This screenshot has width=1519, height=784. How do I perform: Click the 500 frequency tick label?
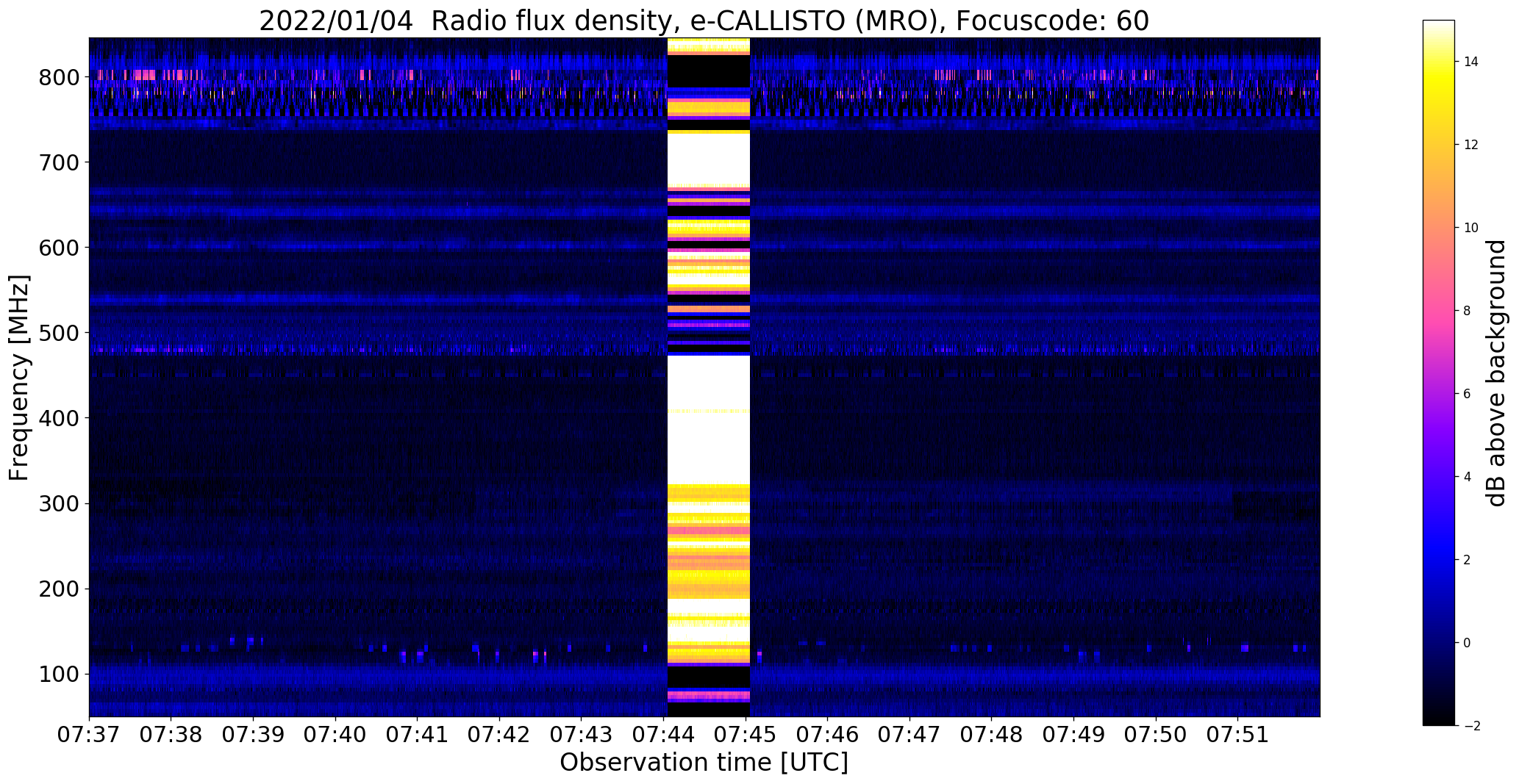(x=58, y=333)
